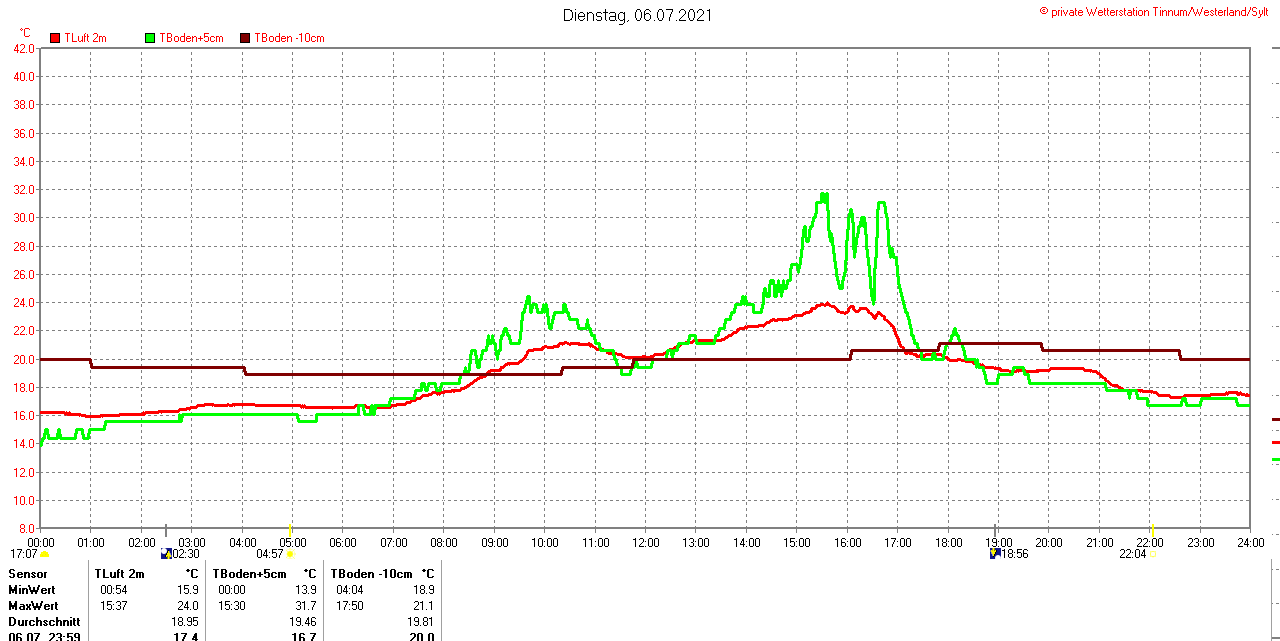
Task: Click the green line peak near 15:30
Action: 824,195
